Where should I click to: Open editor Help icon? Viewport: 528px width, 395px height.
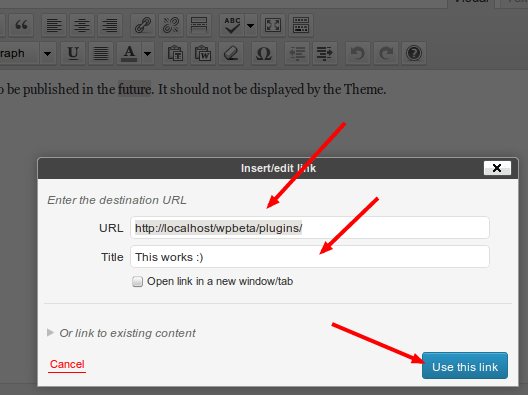414,53
